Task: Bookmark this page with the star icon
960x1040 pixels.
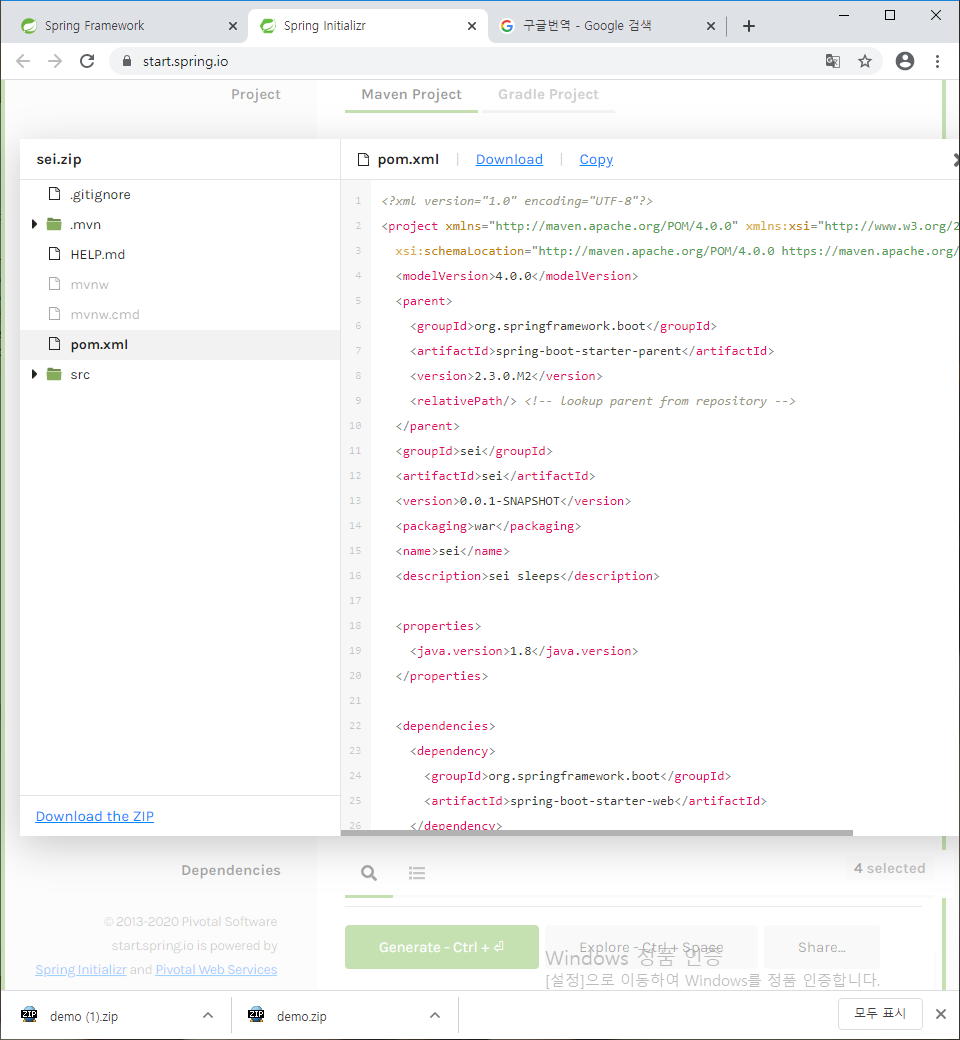Action: pos(864,61)
